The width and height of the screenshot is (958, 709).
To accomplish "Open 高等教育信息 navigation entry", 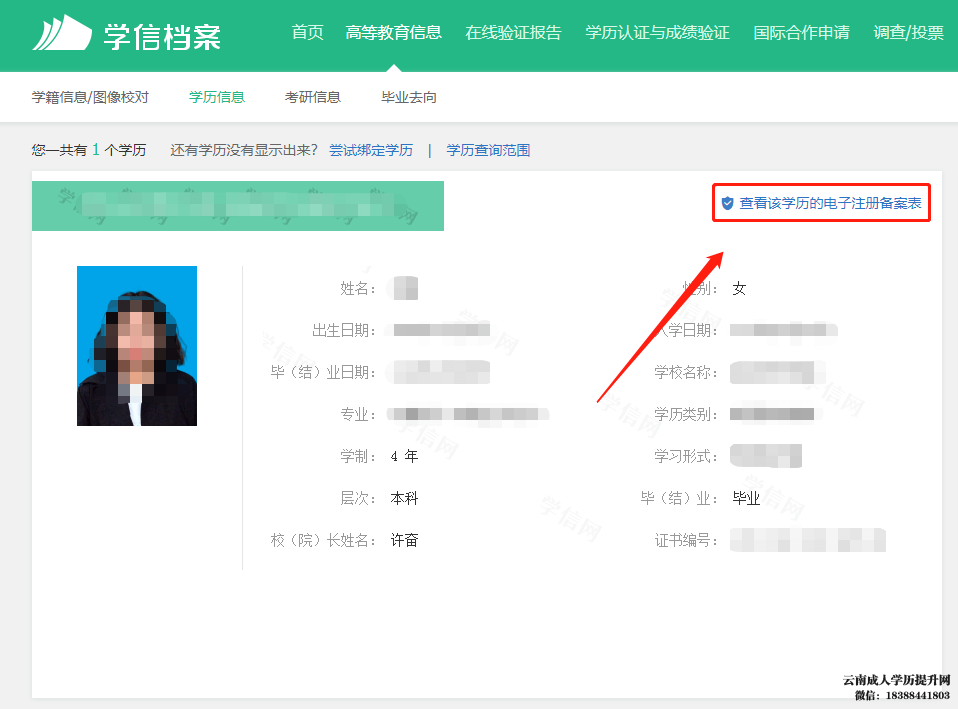I will (395, 32).
